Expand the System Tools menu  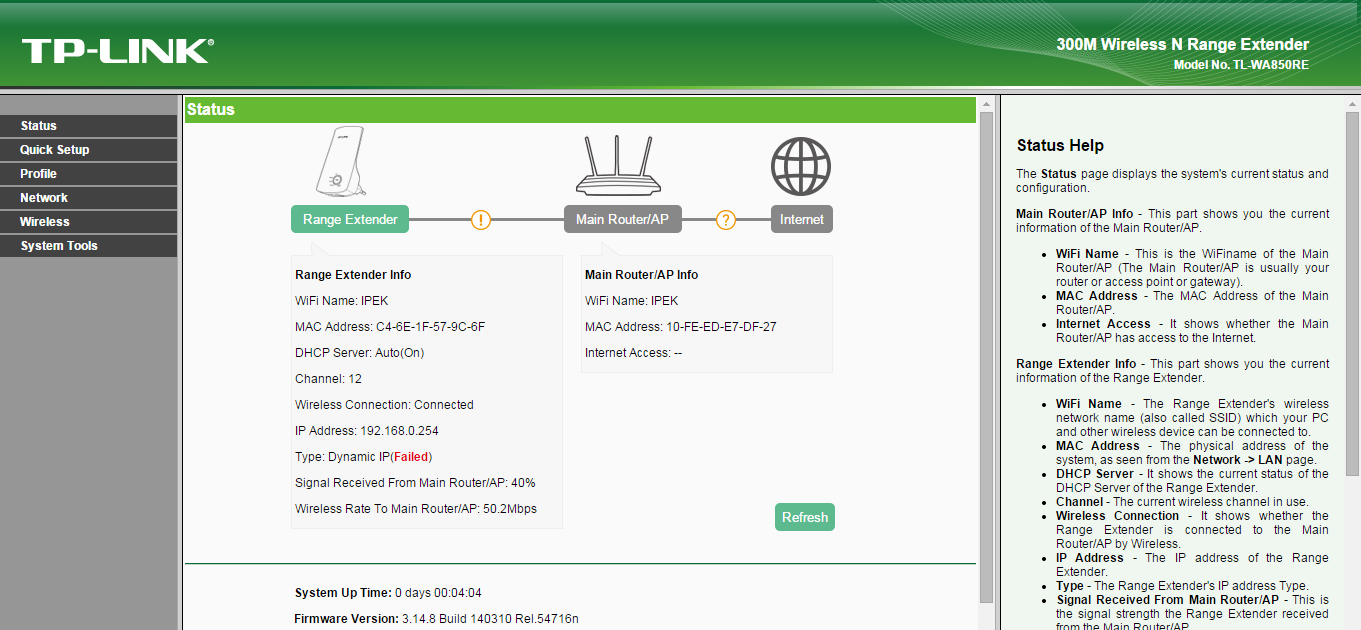89,246
